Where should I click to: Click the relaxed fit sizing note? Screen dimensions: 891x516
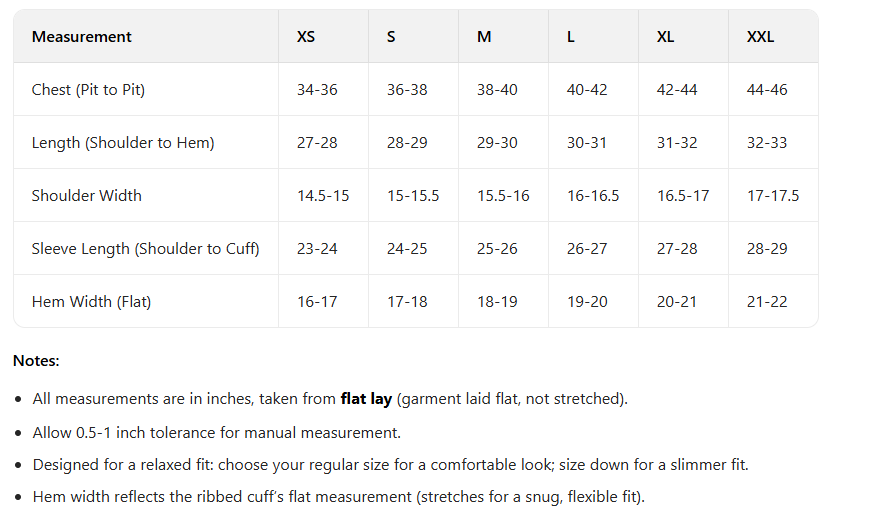[x=390, y=465]
